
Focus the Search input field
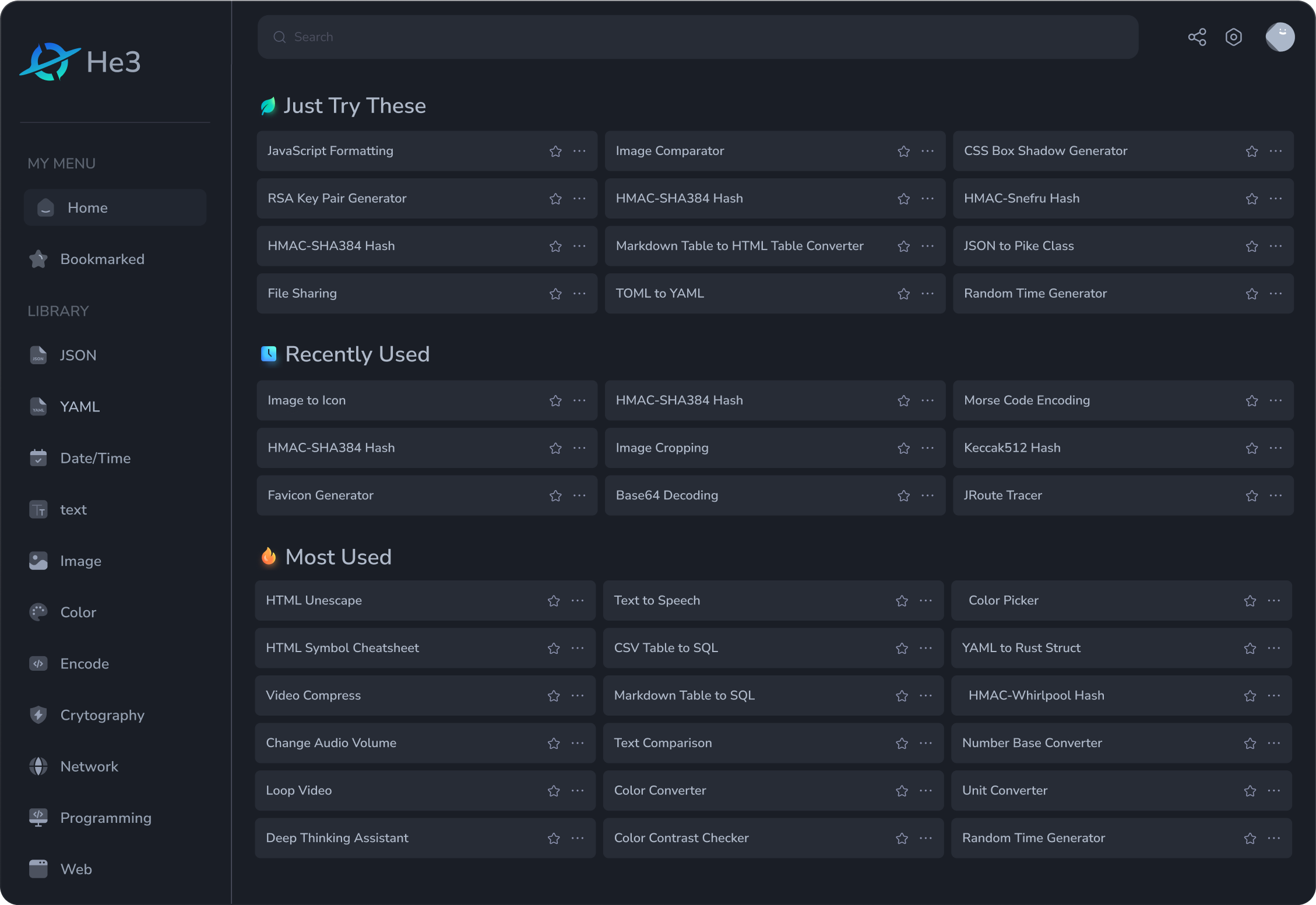pyautogui.click(x=697, y=37)
